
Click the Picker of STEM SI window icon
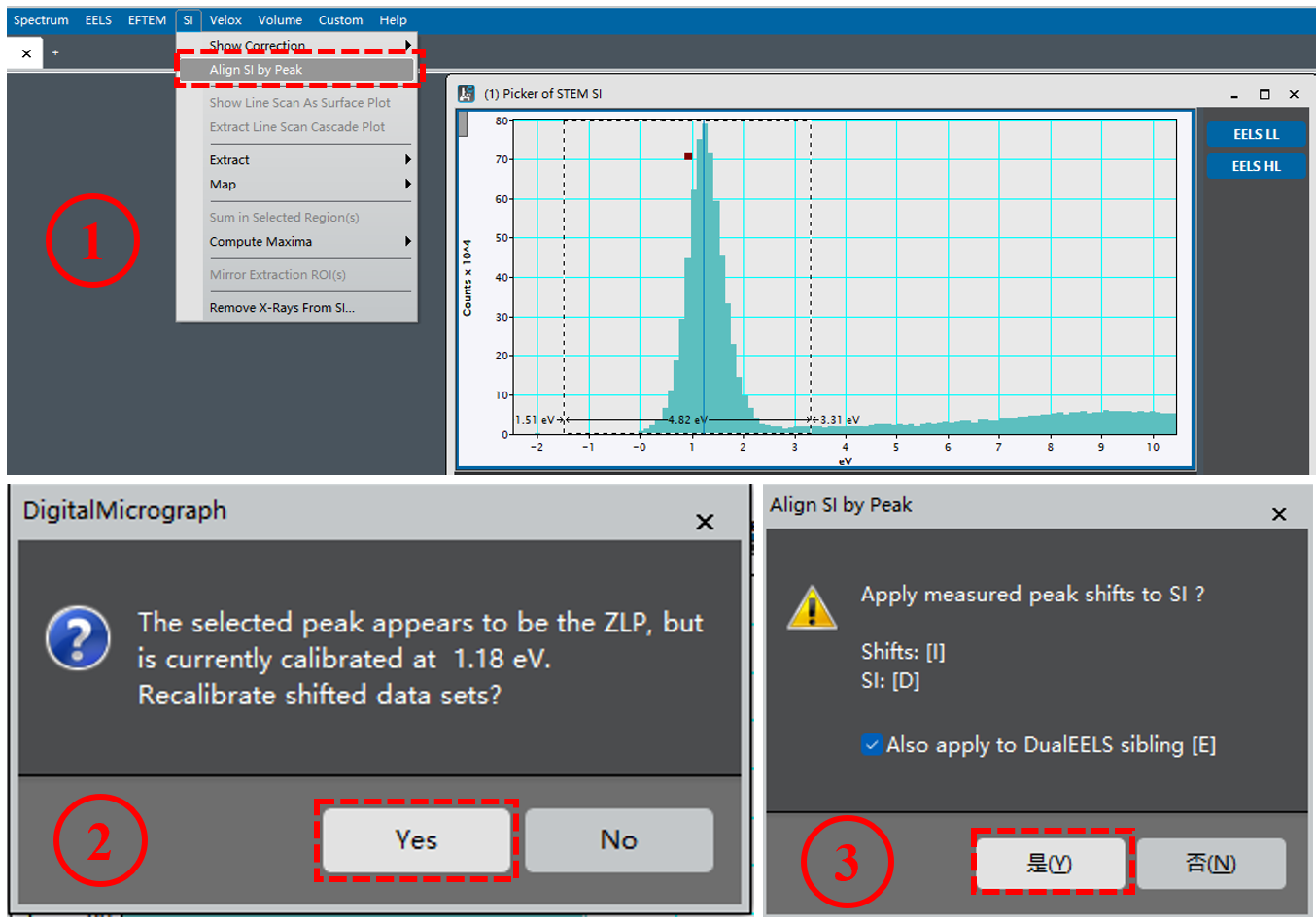click(466, 94)
